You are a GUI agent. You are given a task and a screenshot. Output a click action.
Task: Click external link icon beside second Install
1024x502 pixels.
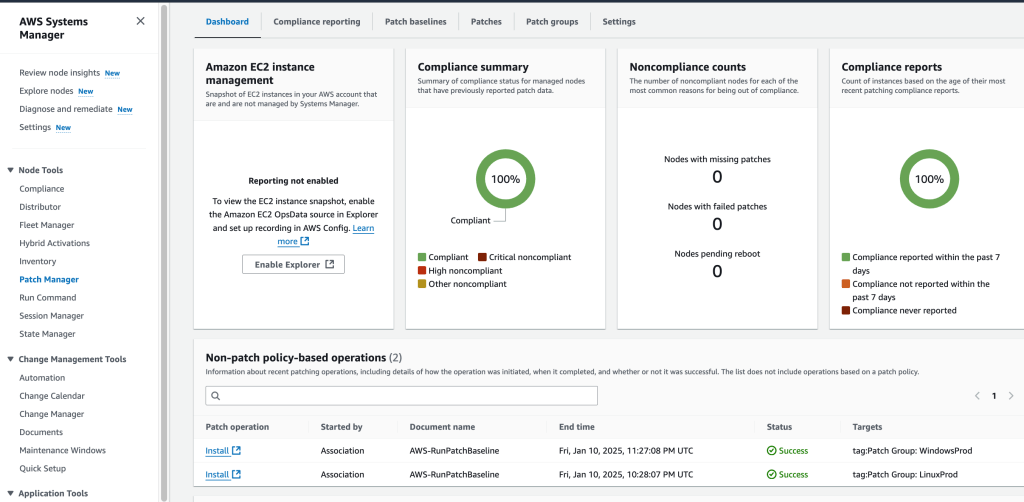point(236,475)
